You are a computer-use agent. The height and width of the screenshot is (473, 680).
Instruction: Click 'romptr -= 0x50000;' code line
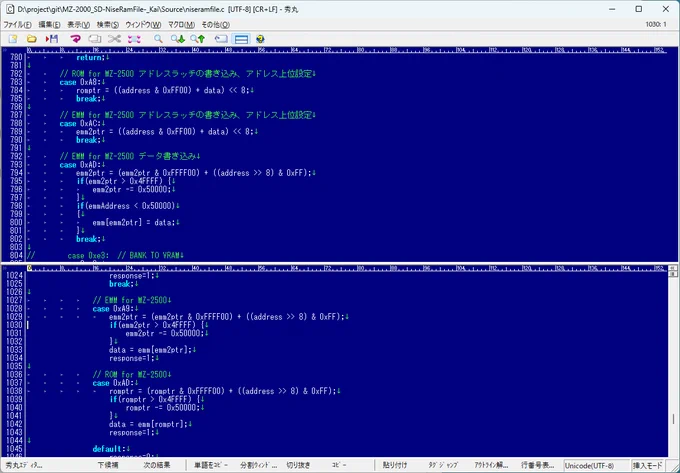pyautogui.click(x=164, y=408)
